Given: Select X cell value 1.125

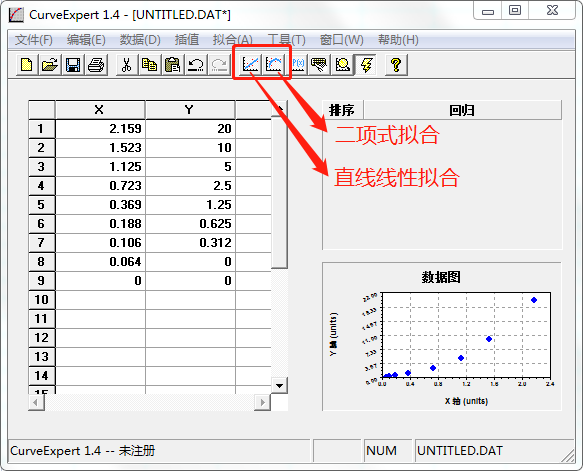Looking at the screenshot, I should click(100, 167).
